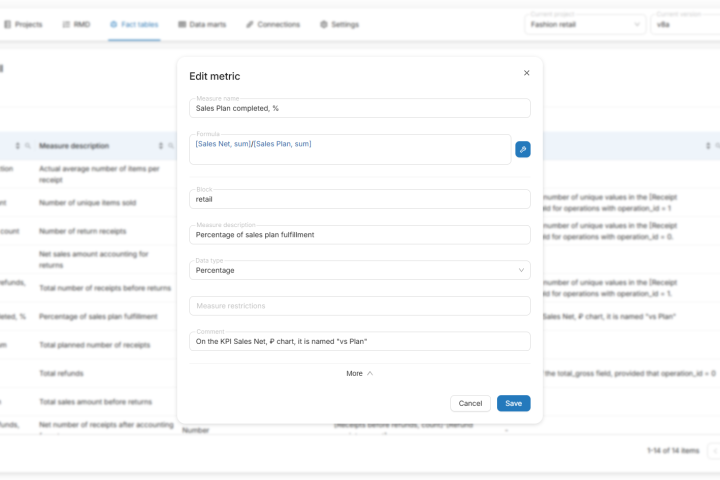Go to the RMD tab
Viewport: 720px width, 480px height.
pos(75,24)
